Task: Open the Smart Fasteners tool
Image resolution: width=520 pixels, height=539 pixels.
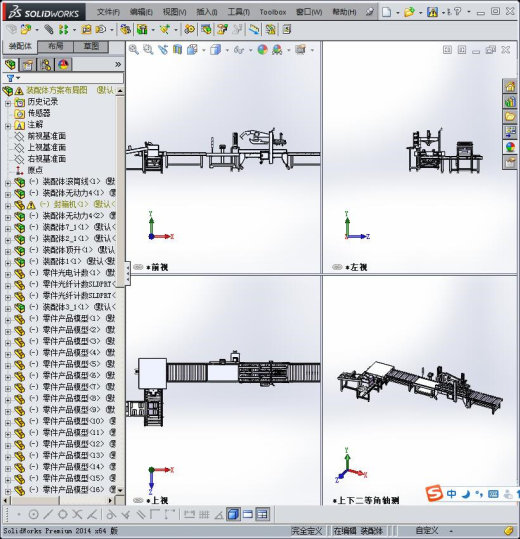Action: pyautogui.click(x=86, y=30)
